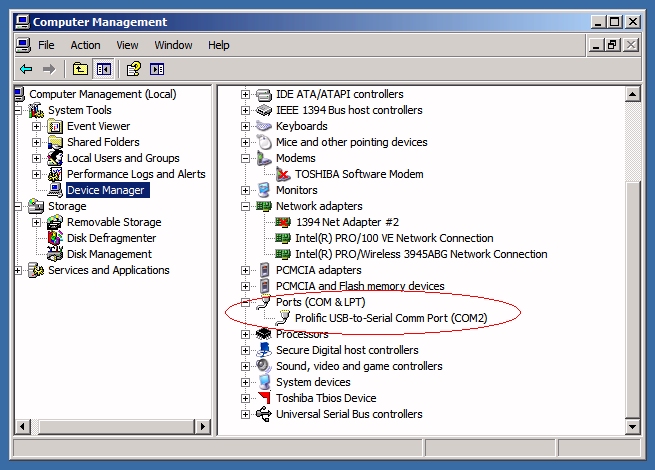Viewport: 655px width, 470px height.
Task: Expand Performance Logs and Alerts node
Action: [x=36, y=174]
